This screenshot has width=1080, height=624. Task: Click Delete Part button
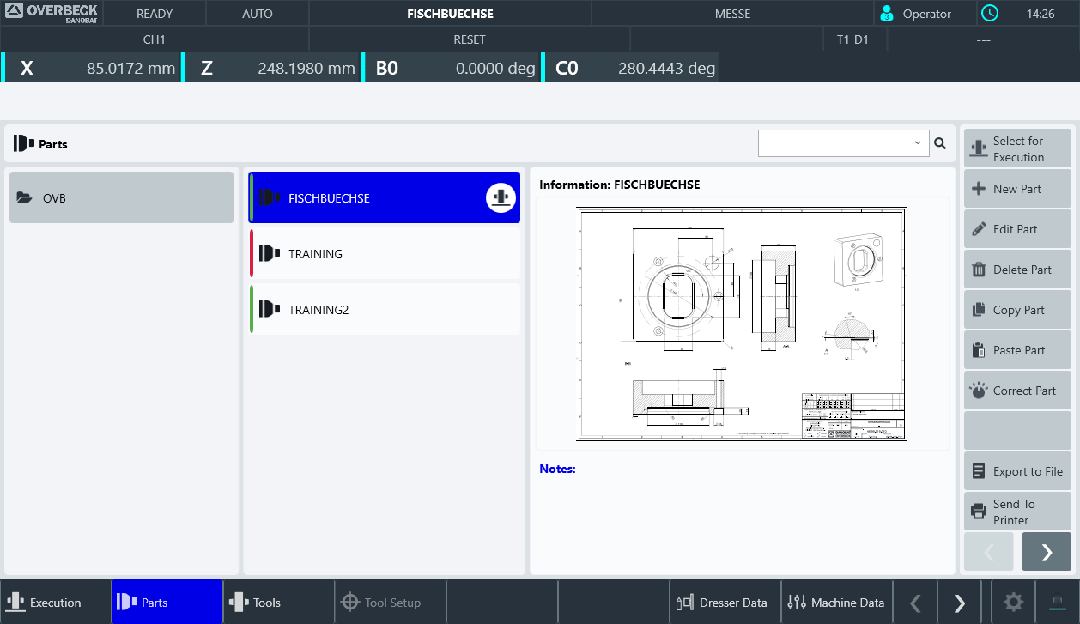(x=1017, y=269)
